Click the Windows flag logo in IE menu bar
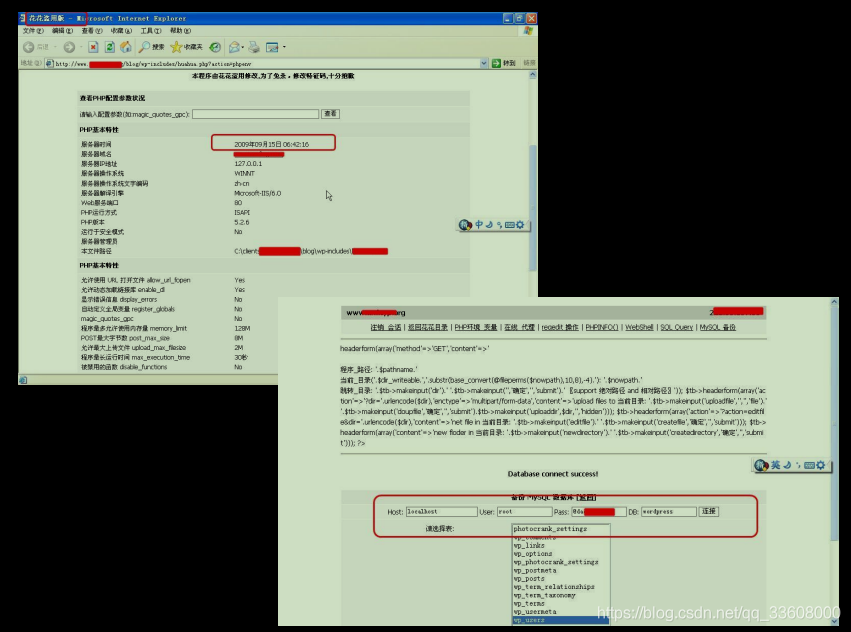851x632 pixels. click(528, 31)
